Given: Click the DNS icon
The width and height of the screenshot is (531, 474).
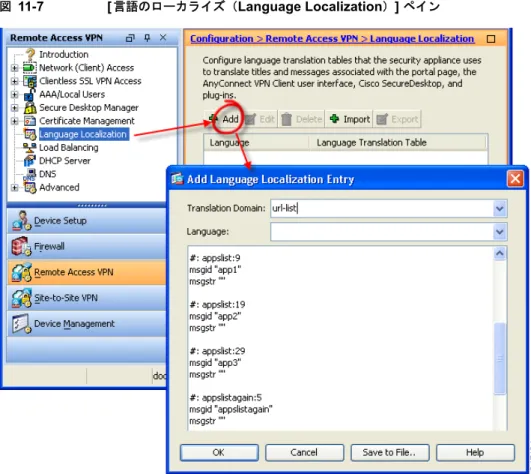Looking at the screenshot, I should [x=30, y=174].
